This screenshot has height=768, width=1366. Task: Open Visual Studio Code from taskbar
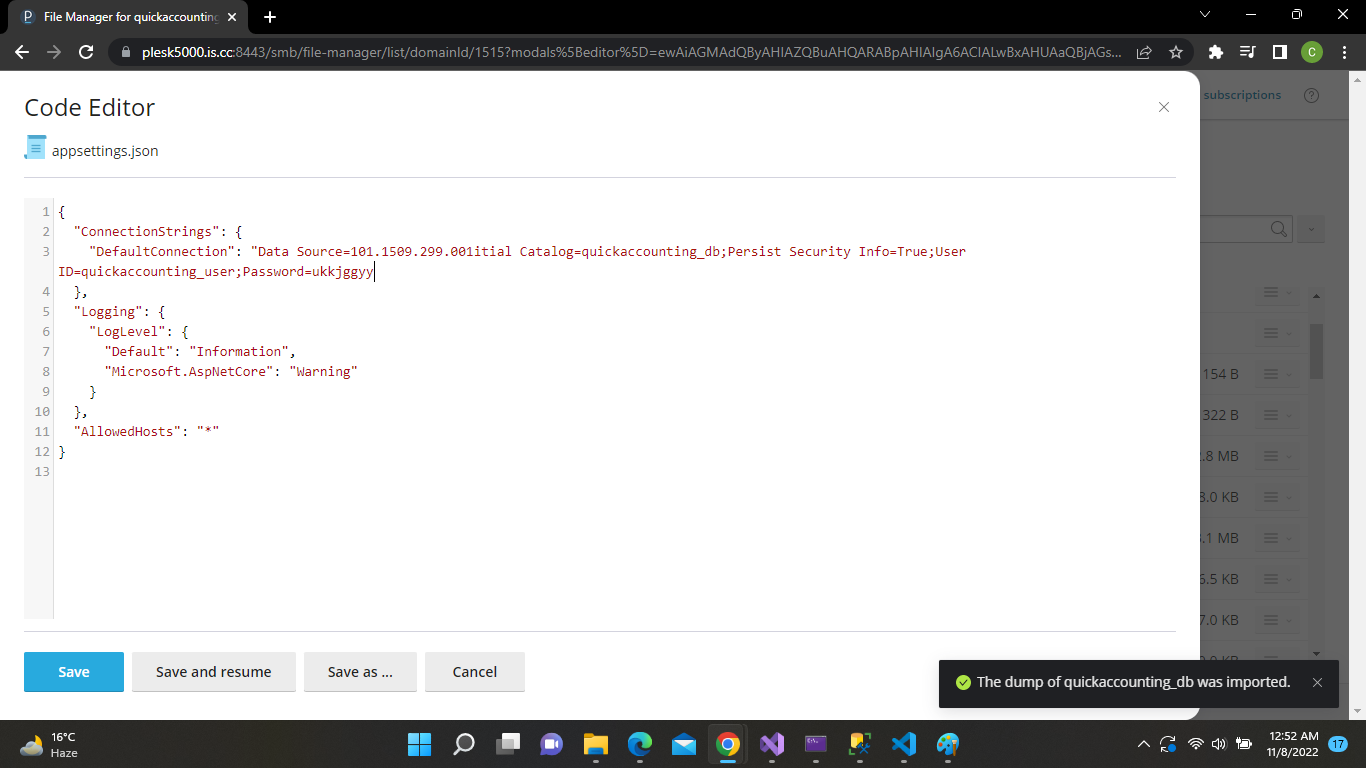(903, 744)
